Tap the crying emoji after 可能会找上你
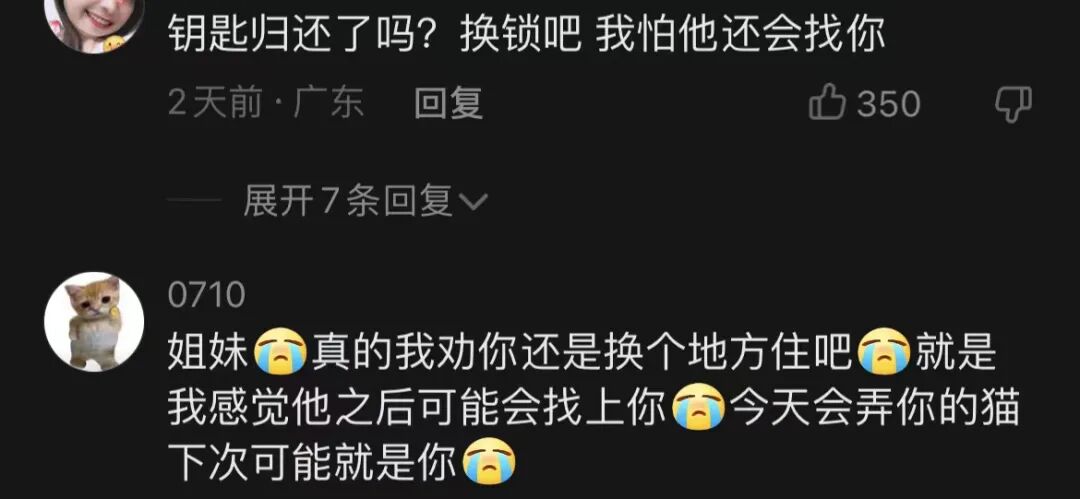The image size is (1080, 499). pyautogui.click(x=698, y=409)
